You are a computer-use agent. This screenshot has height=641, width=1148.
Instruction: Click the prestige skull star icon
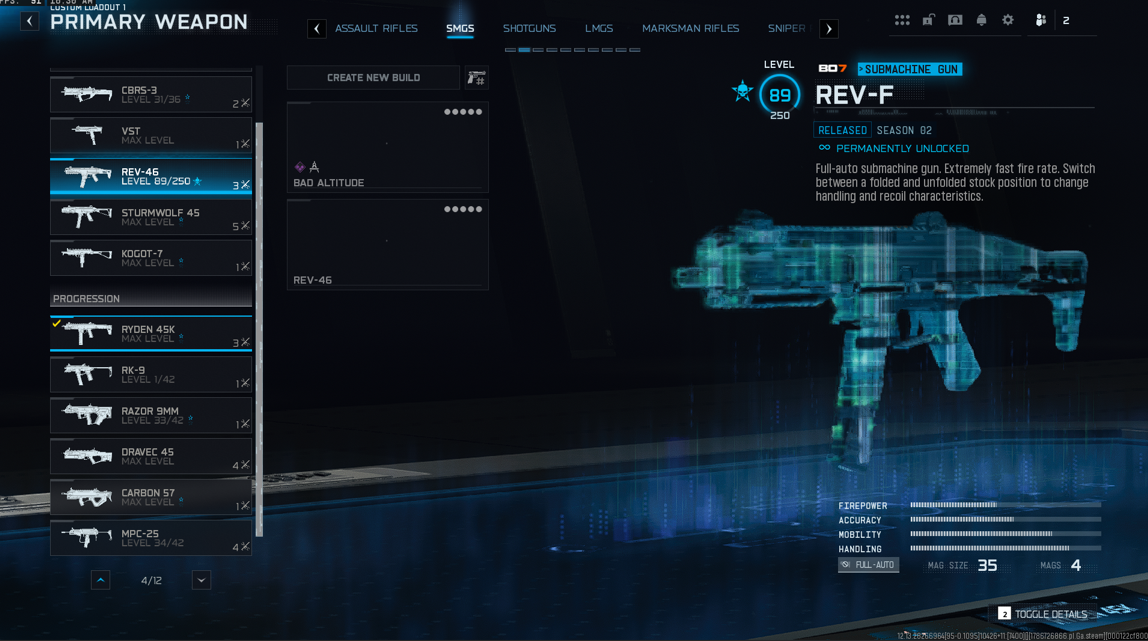point(742,91)
